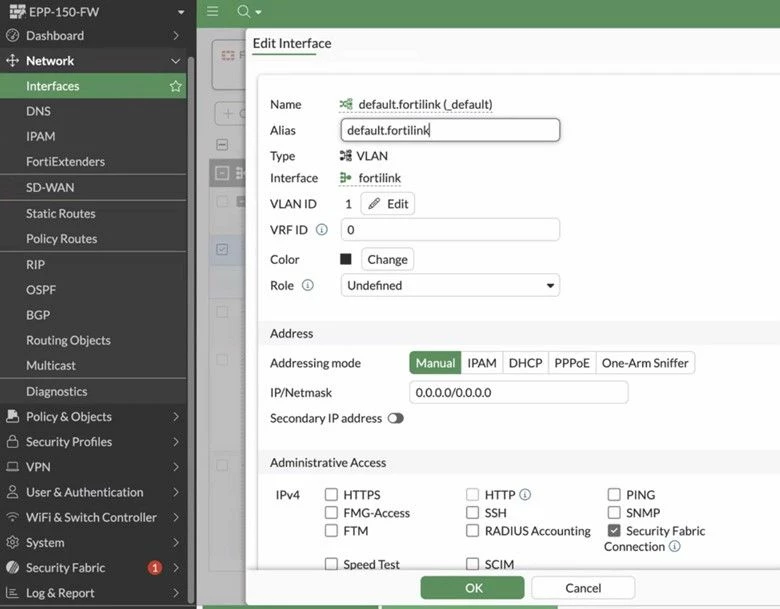The height and width of the screenshot is (609, 780).
Task: Click Cancel button
Action: [x=583, y=588]
